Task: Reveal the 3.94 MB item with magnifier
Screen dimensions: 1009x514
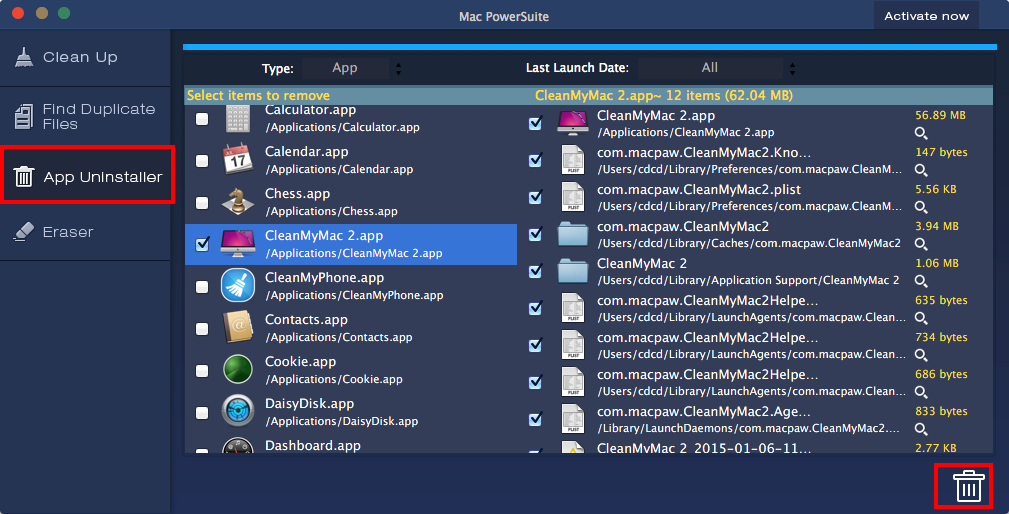Action: click(921, 244)
